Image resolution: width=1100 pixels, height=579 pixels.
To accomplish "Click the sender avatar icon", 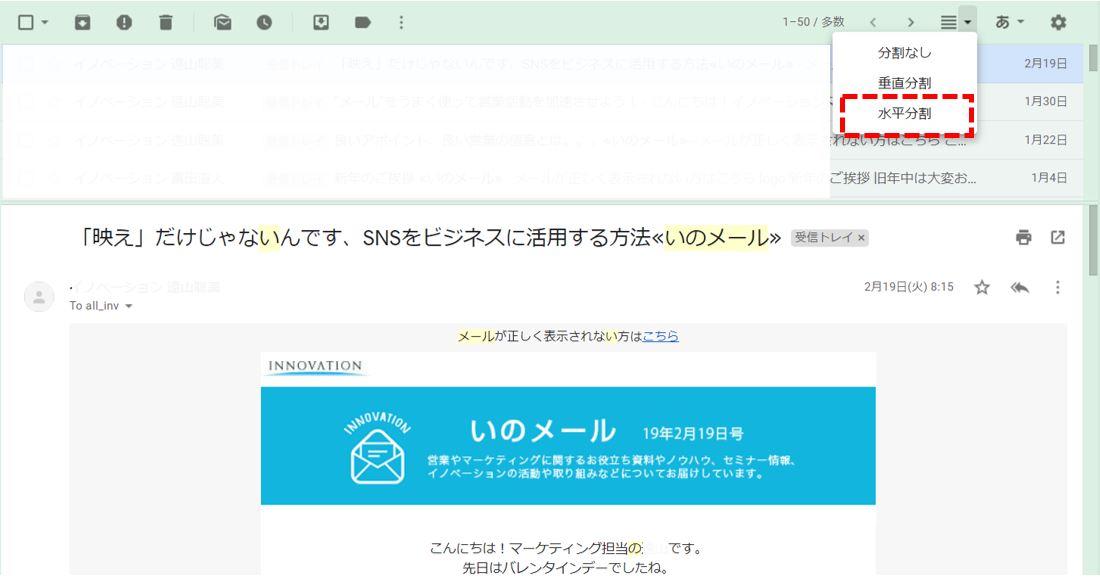I will [39, 296].
